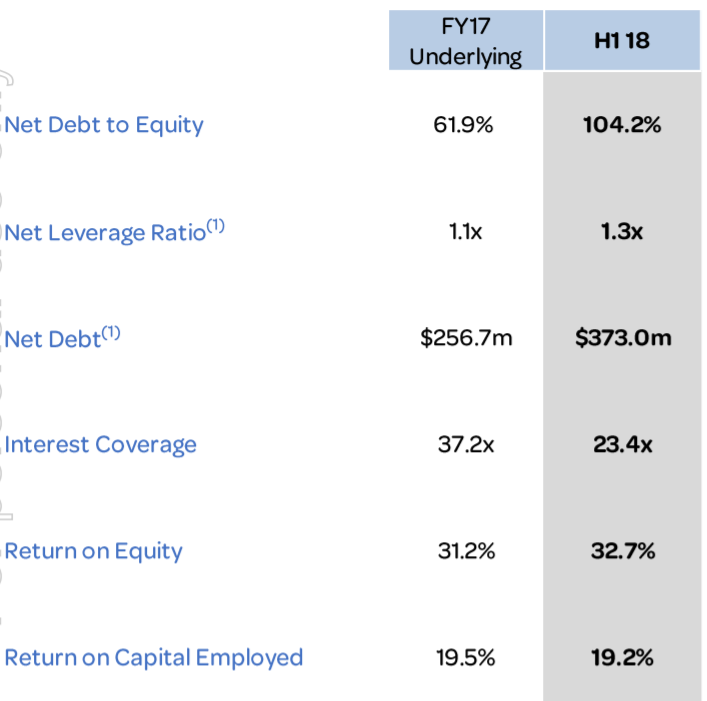
Task: Select the Interest Coverage label
Action: click(101, 445)
